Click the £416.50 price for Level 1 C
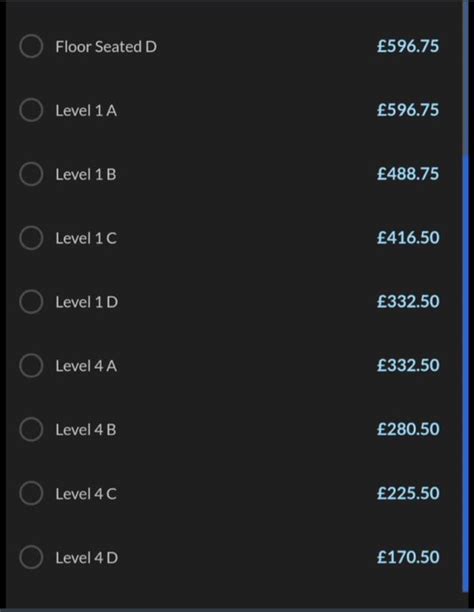Viewport: 474px width, 612px height. tap(408, 237)
